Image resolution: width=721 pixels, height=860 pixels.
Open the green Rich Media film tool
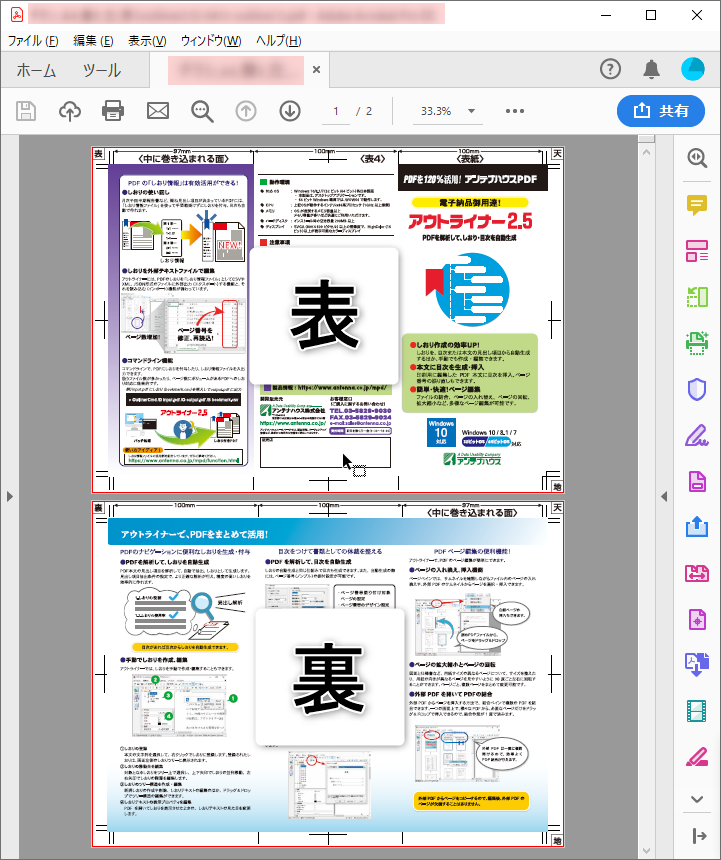[697, 711]
